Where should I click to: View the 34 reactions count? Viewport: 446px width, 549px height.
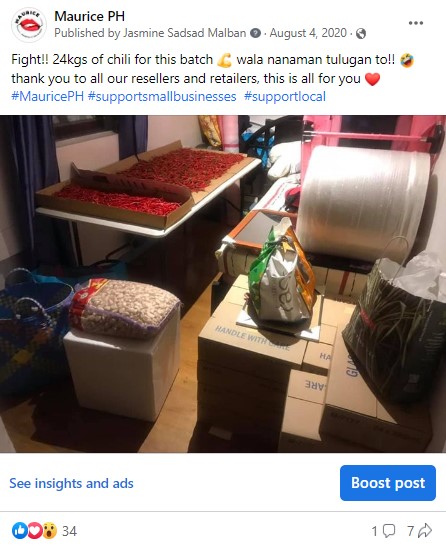(x=69, y=531)
